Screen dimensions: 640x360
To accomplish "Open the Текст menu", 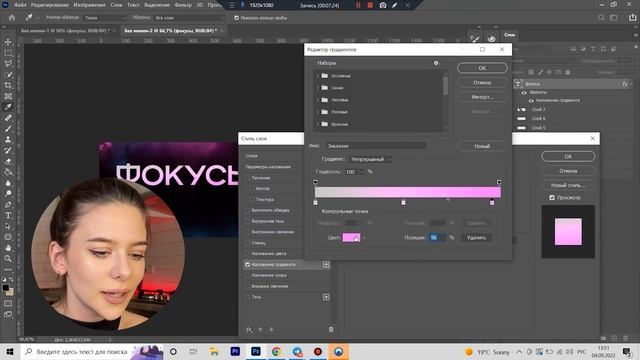I will 133,5.
